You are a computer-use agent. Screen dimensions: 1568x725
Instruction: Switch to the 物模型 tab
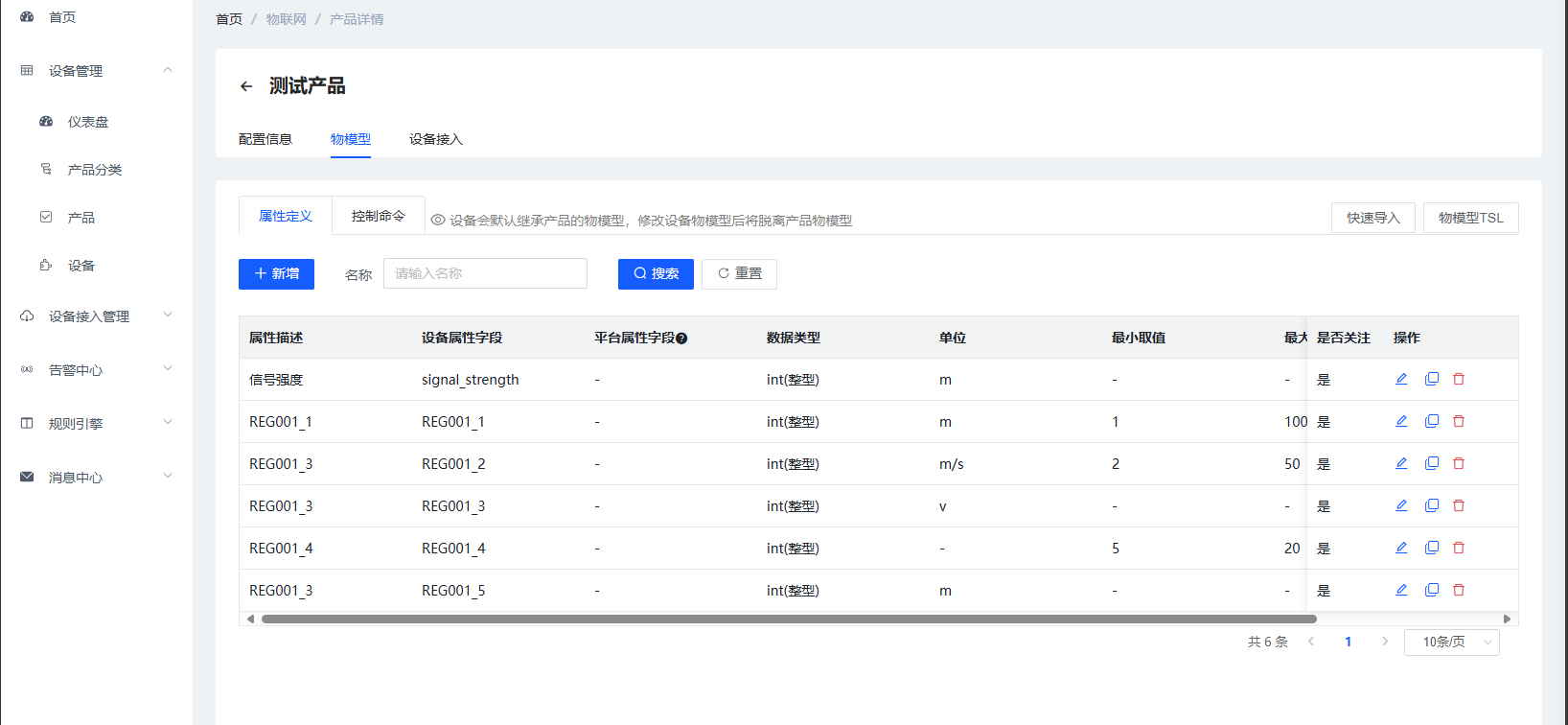click(351, 139)
